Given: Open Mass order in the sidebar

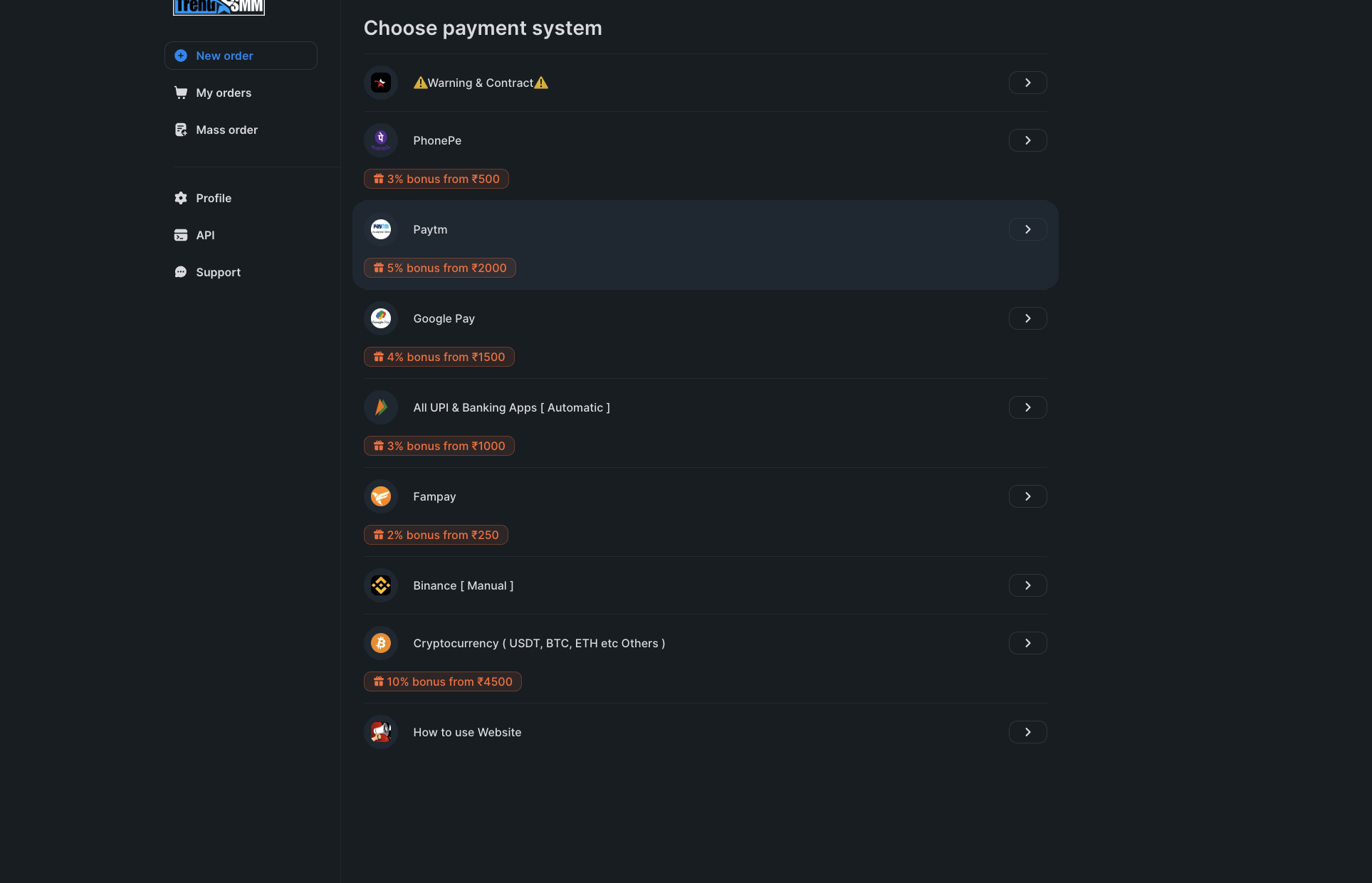Looking at the screenshot, I should pyautogui.click(x=226, y=130).
